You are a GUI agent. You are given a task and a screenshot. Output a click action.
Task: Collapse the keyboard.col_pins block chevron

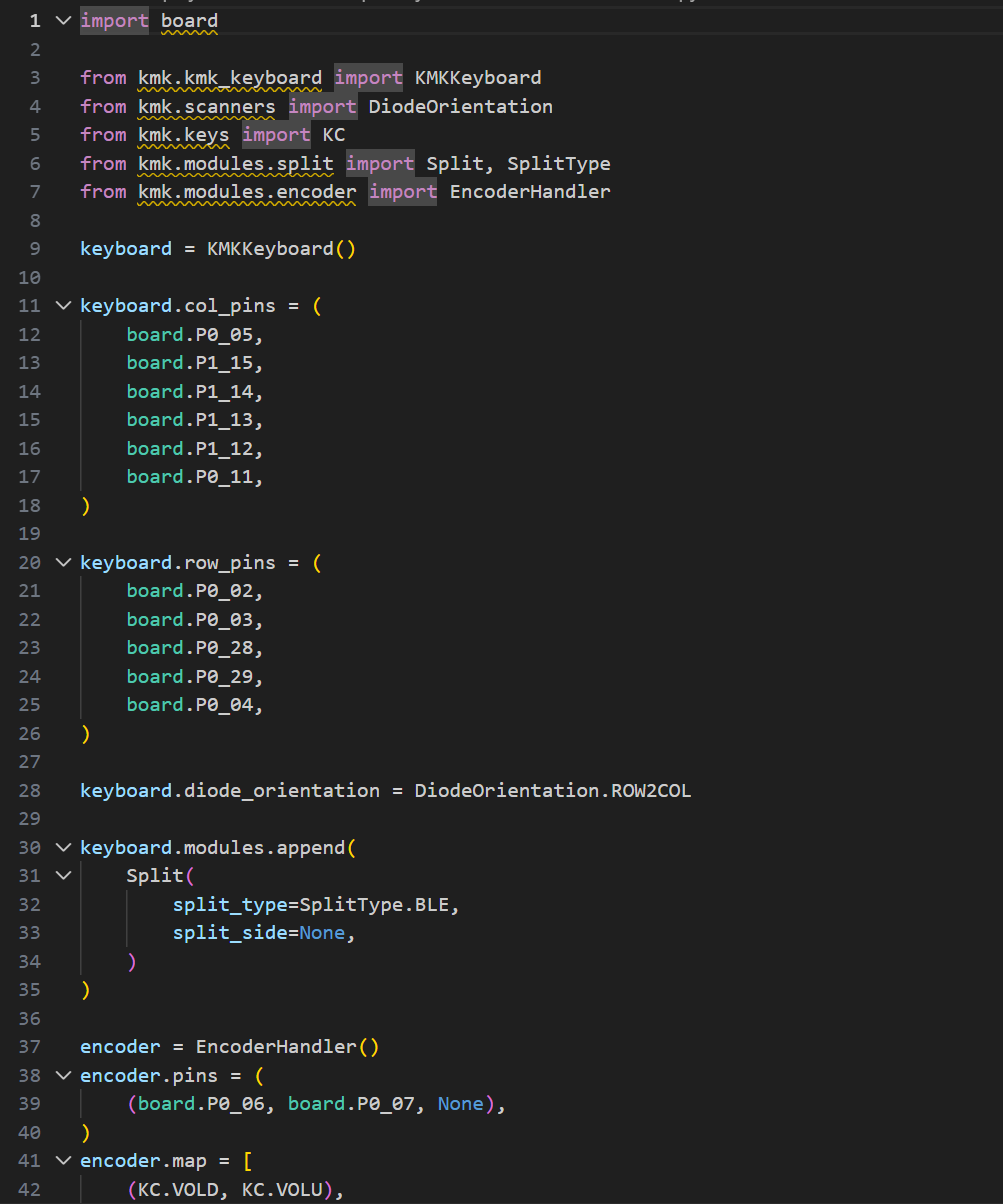tap(64, 306)
